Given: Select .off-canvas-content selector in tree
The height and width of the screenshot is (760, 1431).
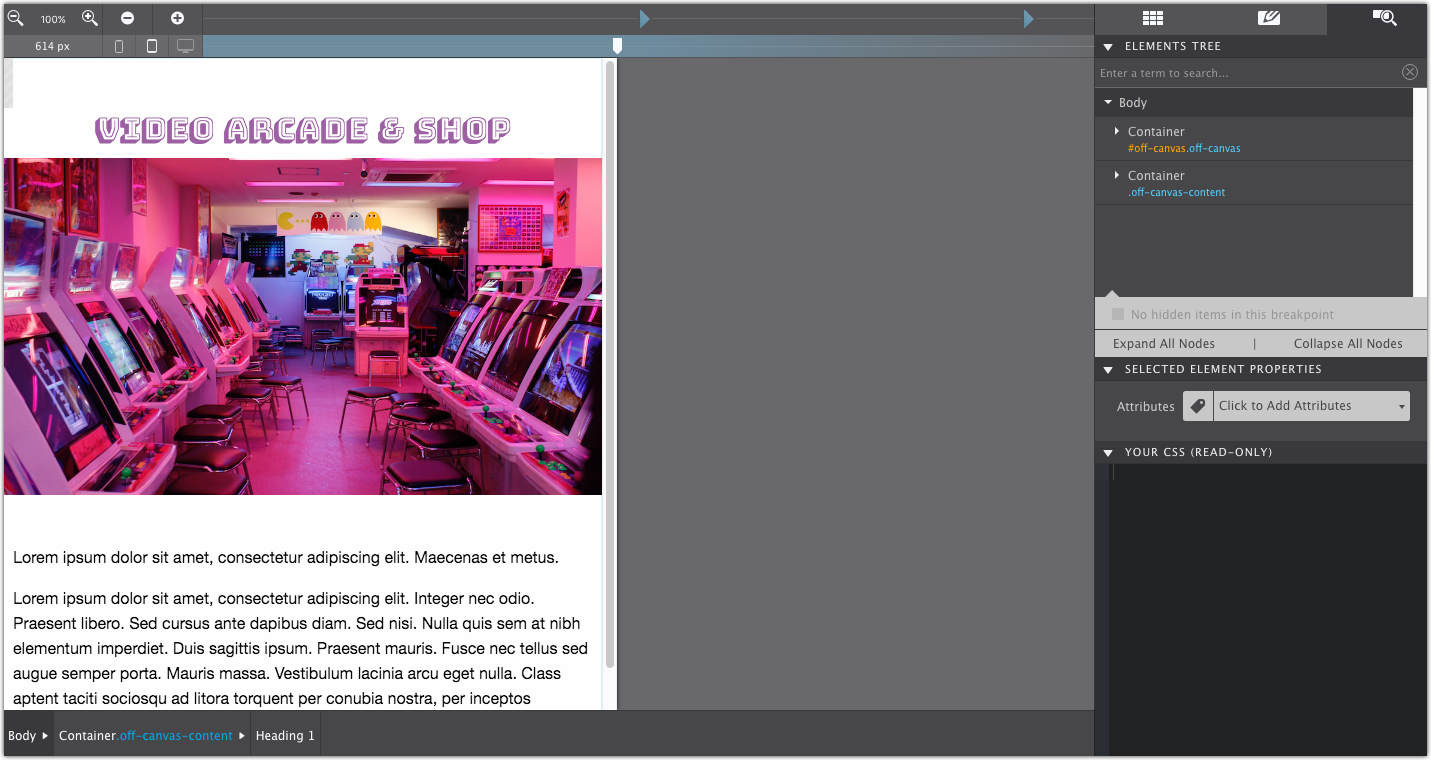Looking at the screenshot, I should click(x=1176, y=192).
